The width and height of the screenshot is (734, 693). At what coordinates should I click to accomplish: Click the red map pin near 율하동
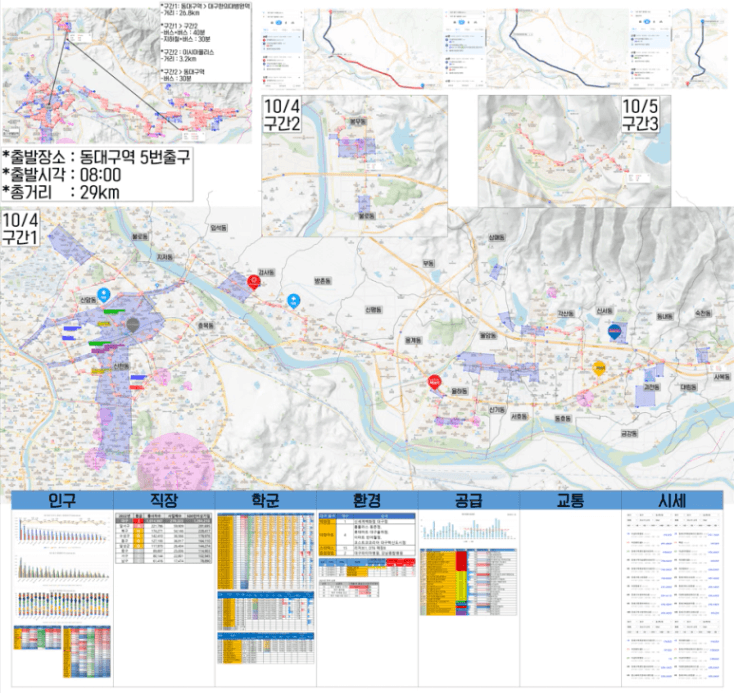[434, 381]
